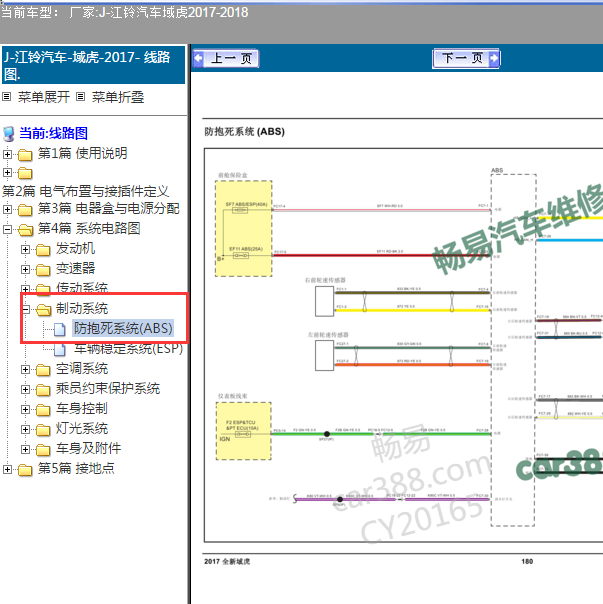Click folder icon of 车身控制
Screen dimensions: 603x604
tap(43, 410)
